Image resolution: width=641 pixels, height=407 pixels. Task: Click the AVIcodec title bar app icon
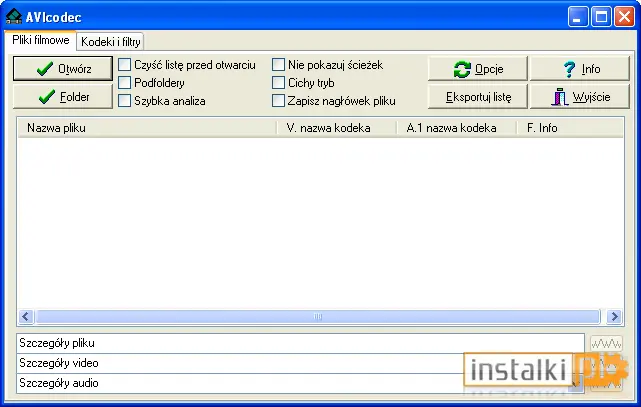click(x=13, y=16)
